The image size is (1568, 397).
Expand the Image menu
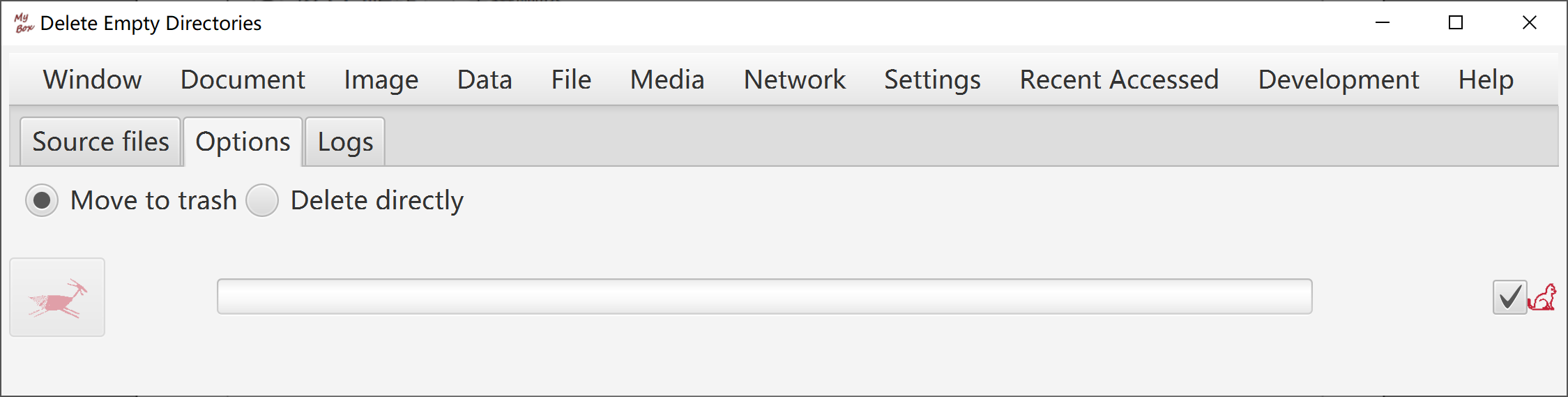click(x=381, y=80)
